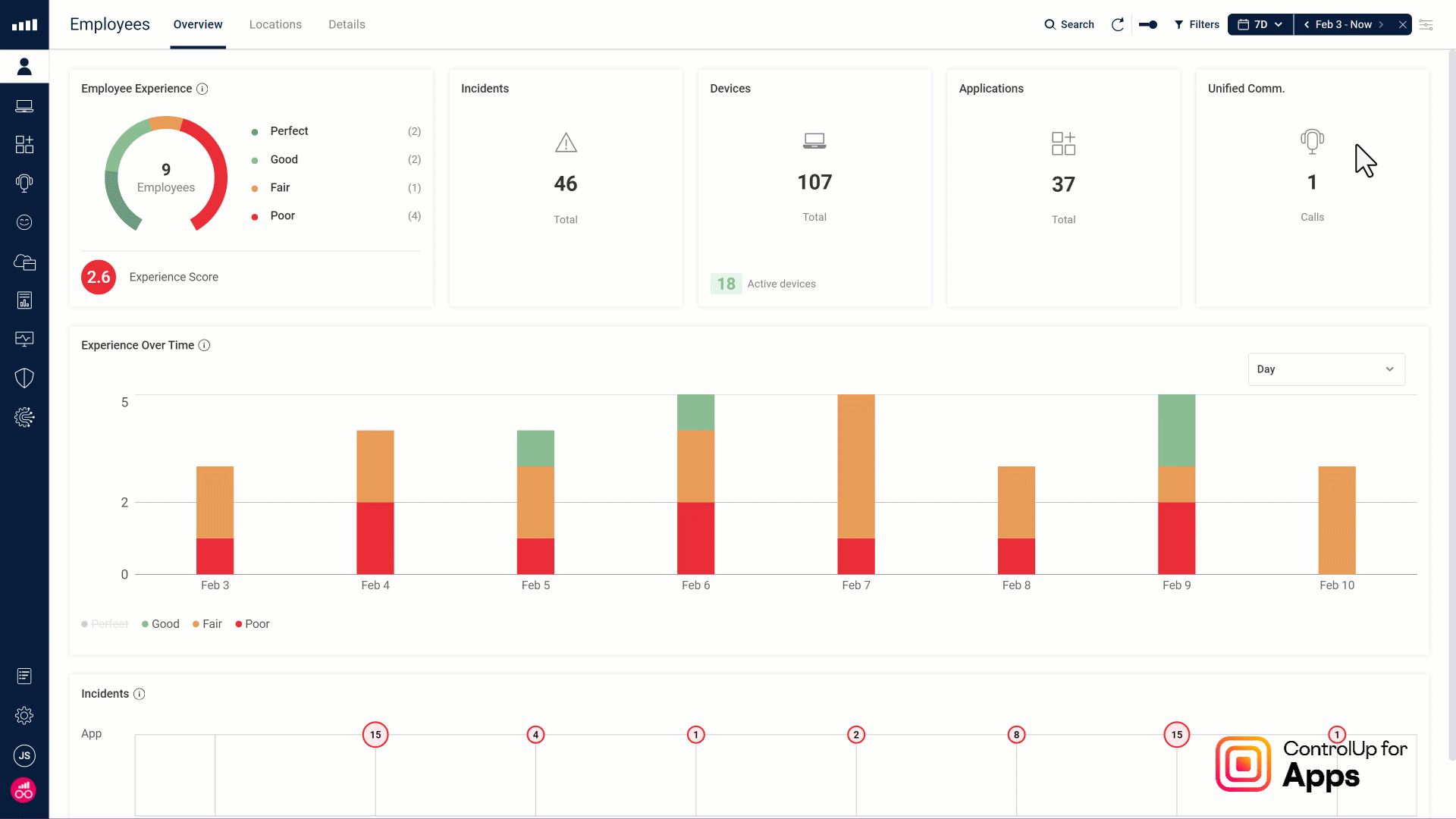
Task: Click the Unified Comm headset sidebar icon
Action: point(24,183)
